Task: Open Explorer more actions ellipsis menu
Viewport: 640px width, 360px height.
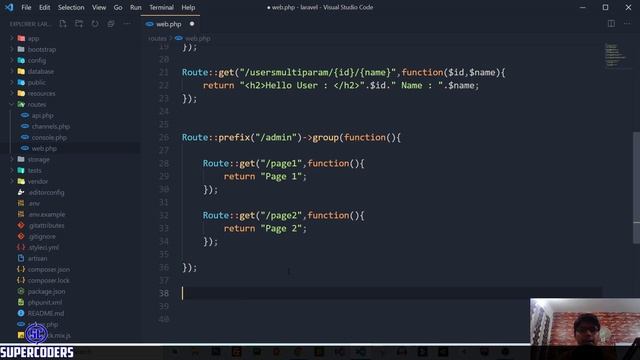Action: [x=127, y=24]
